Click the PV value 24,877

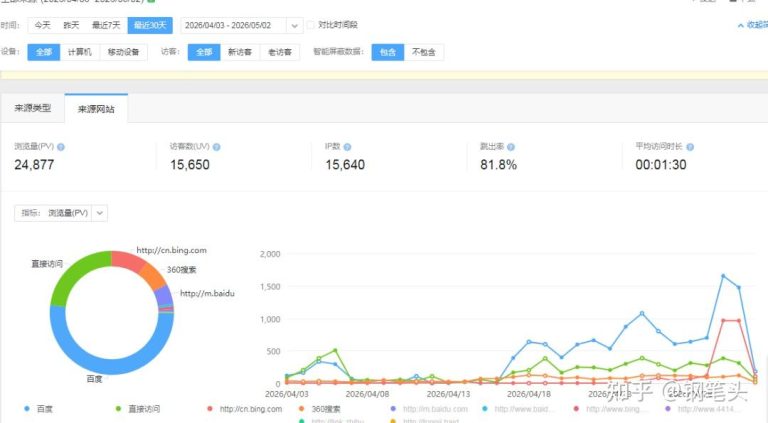pyautogui.click(x=34, y=164)
